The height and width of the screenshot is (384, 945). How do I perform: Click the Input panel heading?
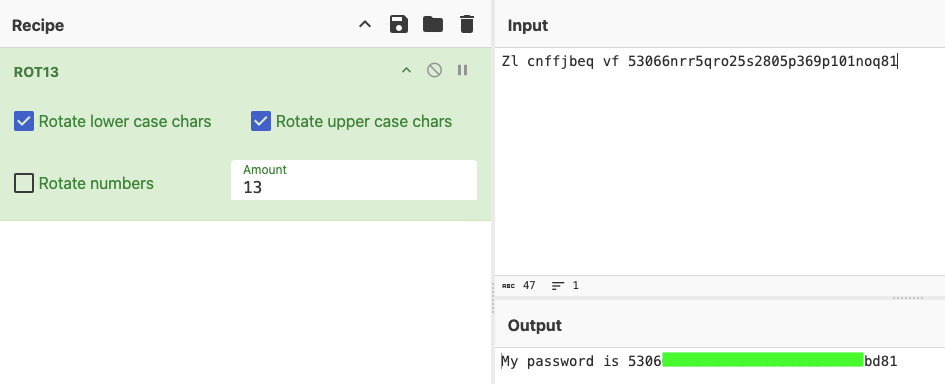pyautogui.click(x=527, y=25)
